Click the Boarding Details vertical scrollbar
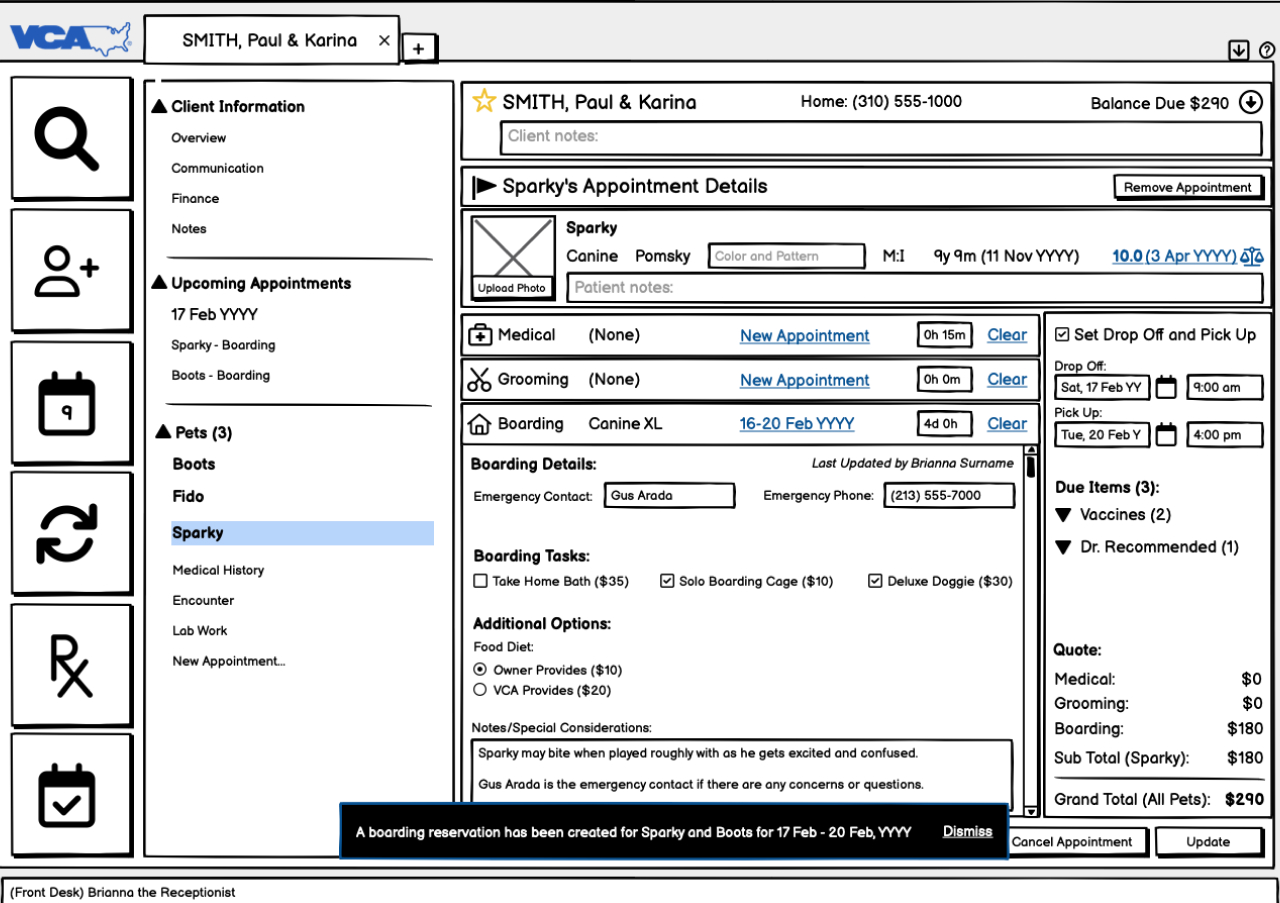This screenshot has height=903, width=1280. [x=1031, y=630]
